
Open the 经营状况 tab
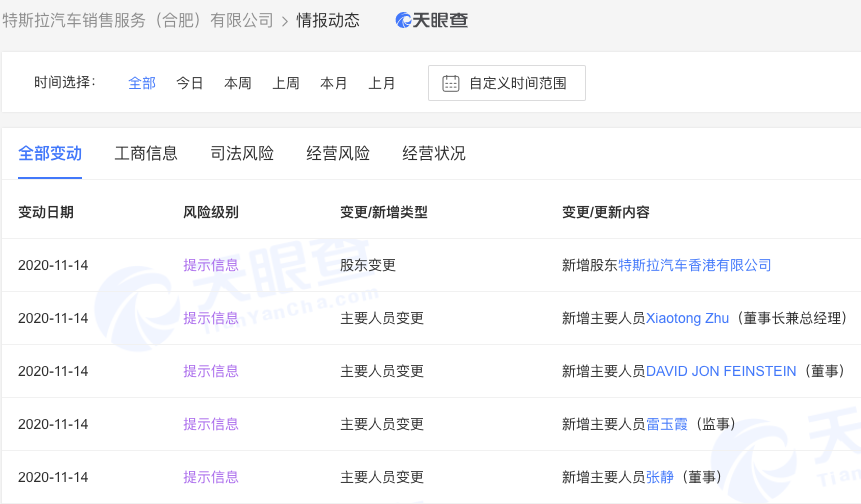click(434, 153)
